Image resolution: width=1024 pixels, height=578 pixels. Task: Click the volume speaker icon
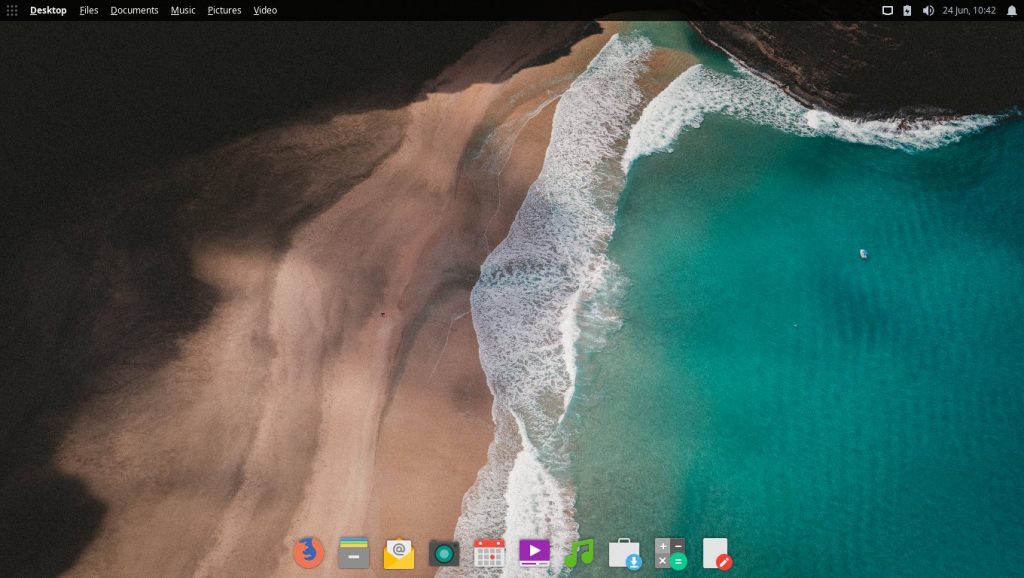(x=928, y=10)
